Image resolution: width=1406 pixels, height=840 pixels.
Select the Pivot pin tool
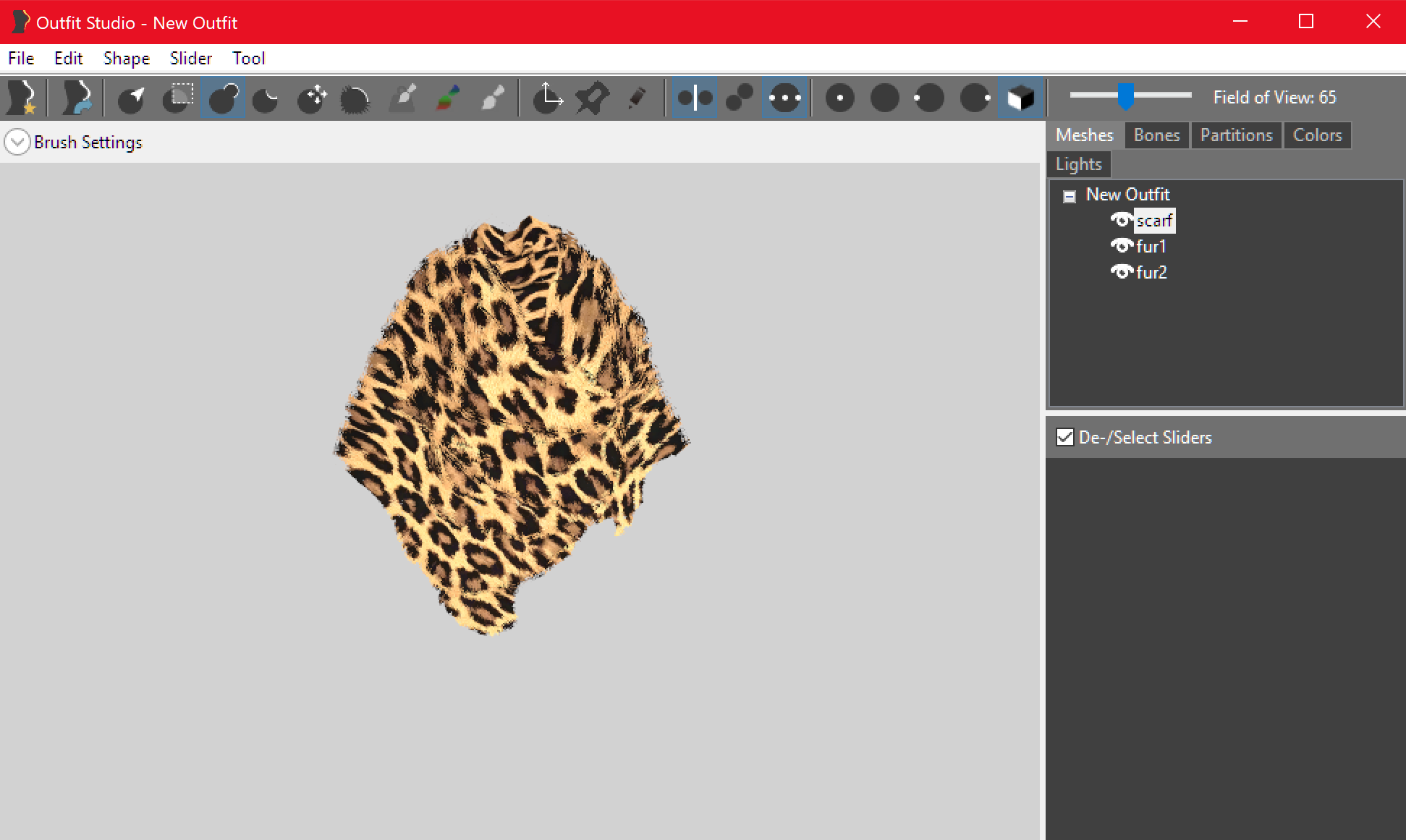click(593, 98)
